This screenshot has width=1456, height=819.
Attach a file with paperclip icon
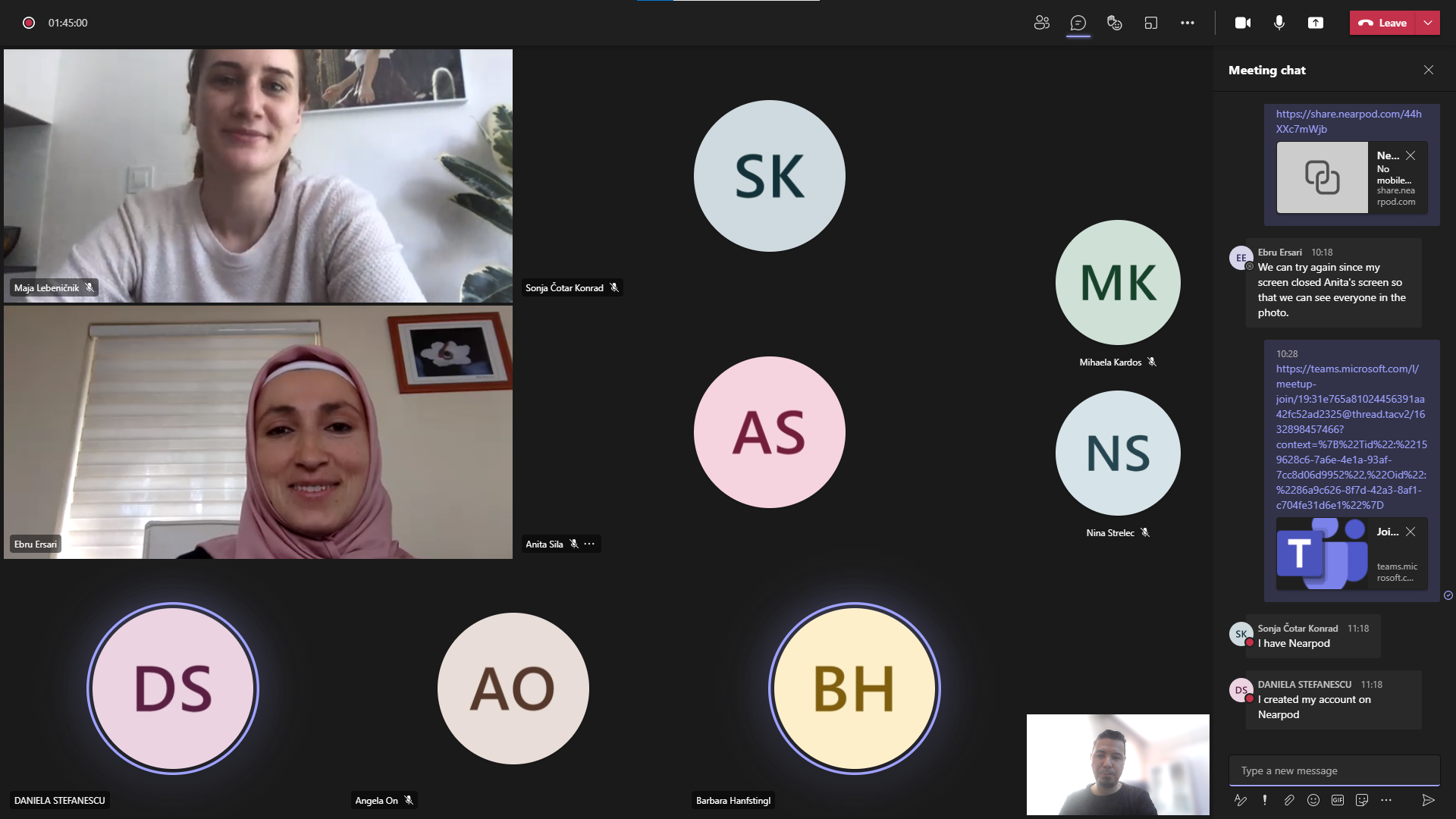click(x=1288, y=800)
